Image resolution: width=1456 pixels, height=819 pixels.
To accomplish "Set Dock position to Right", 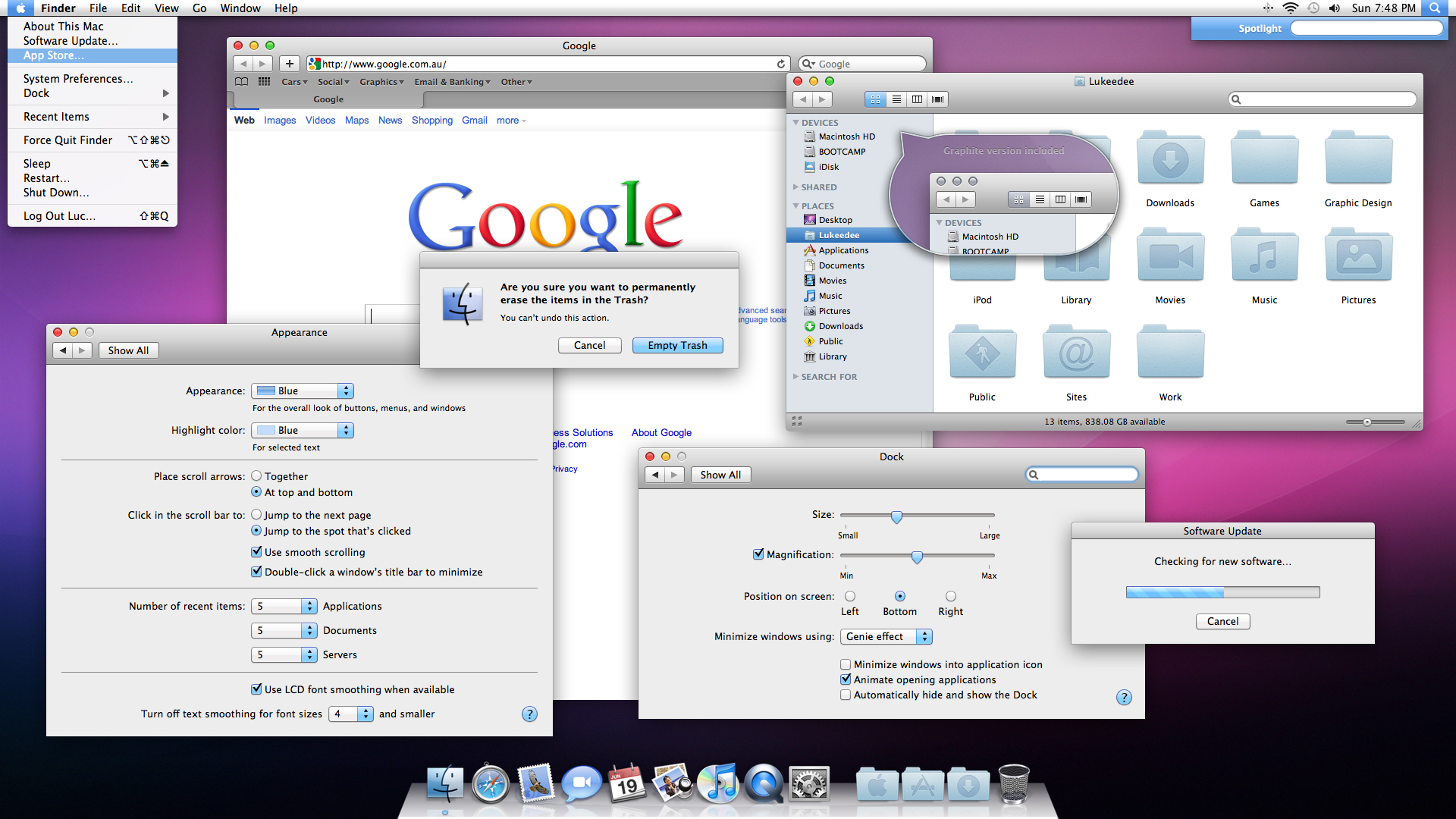I will tap(951, 596).
